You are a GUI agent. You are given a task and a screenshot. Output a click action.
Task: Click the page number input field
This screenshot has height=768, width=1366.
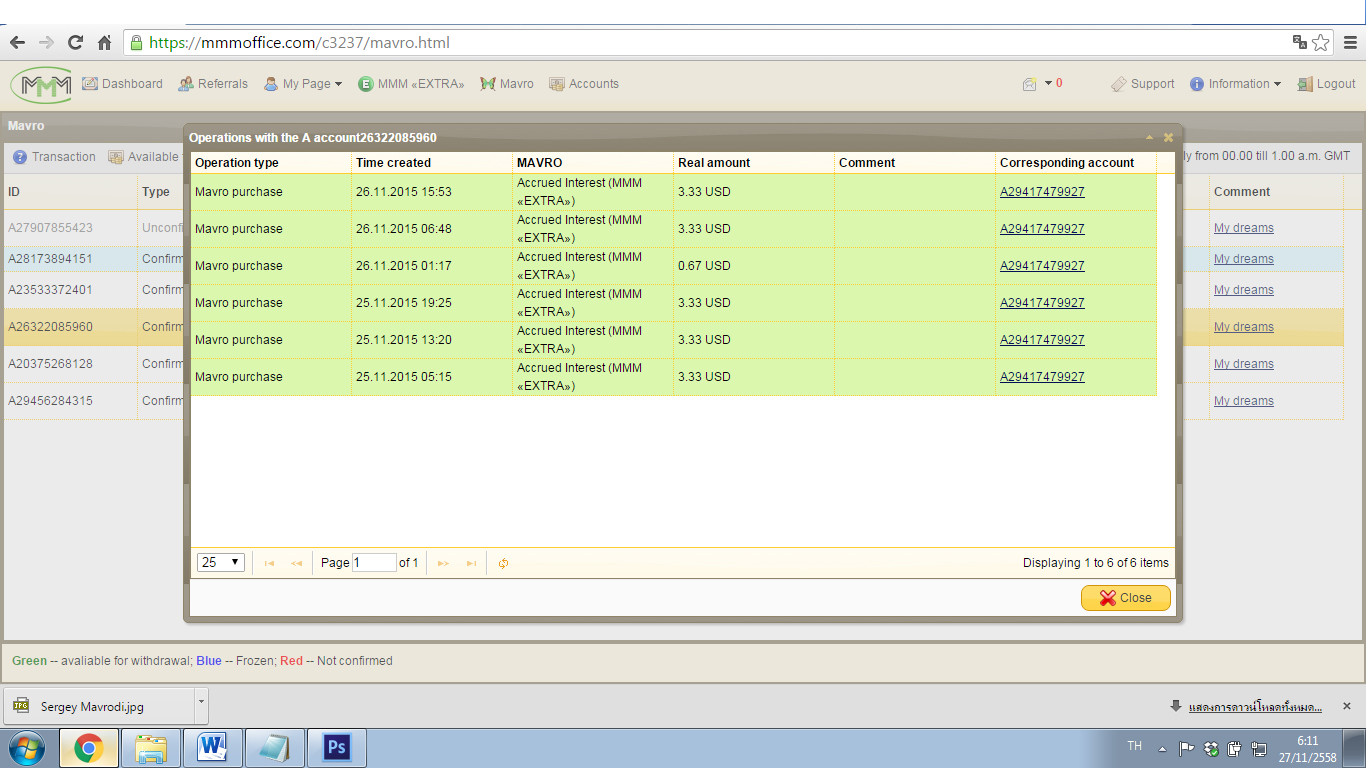coord(374,563)
